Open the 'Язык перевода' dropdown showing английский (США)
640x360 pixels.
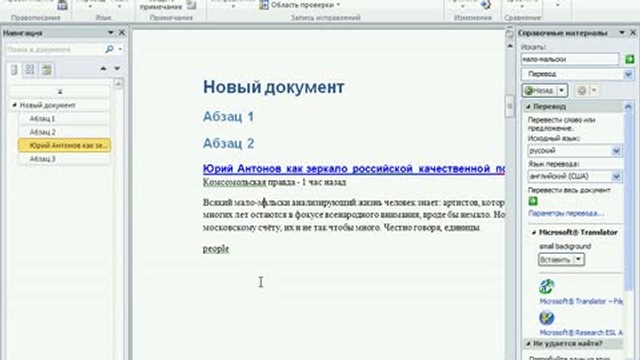tap(616, 177)
